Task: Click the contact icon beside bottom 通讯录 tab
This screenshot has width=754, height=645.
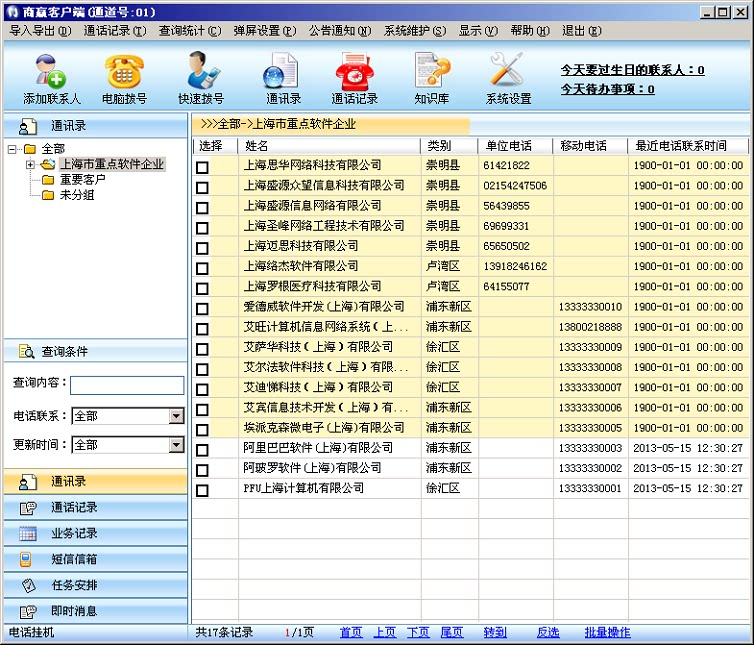Action: pos(28,481)
